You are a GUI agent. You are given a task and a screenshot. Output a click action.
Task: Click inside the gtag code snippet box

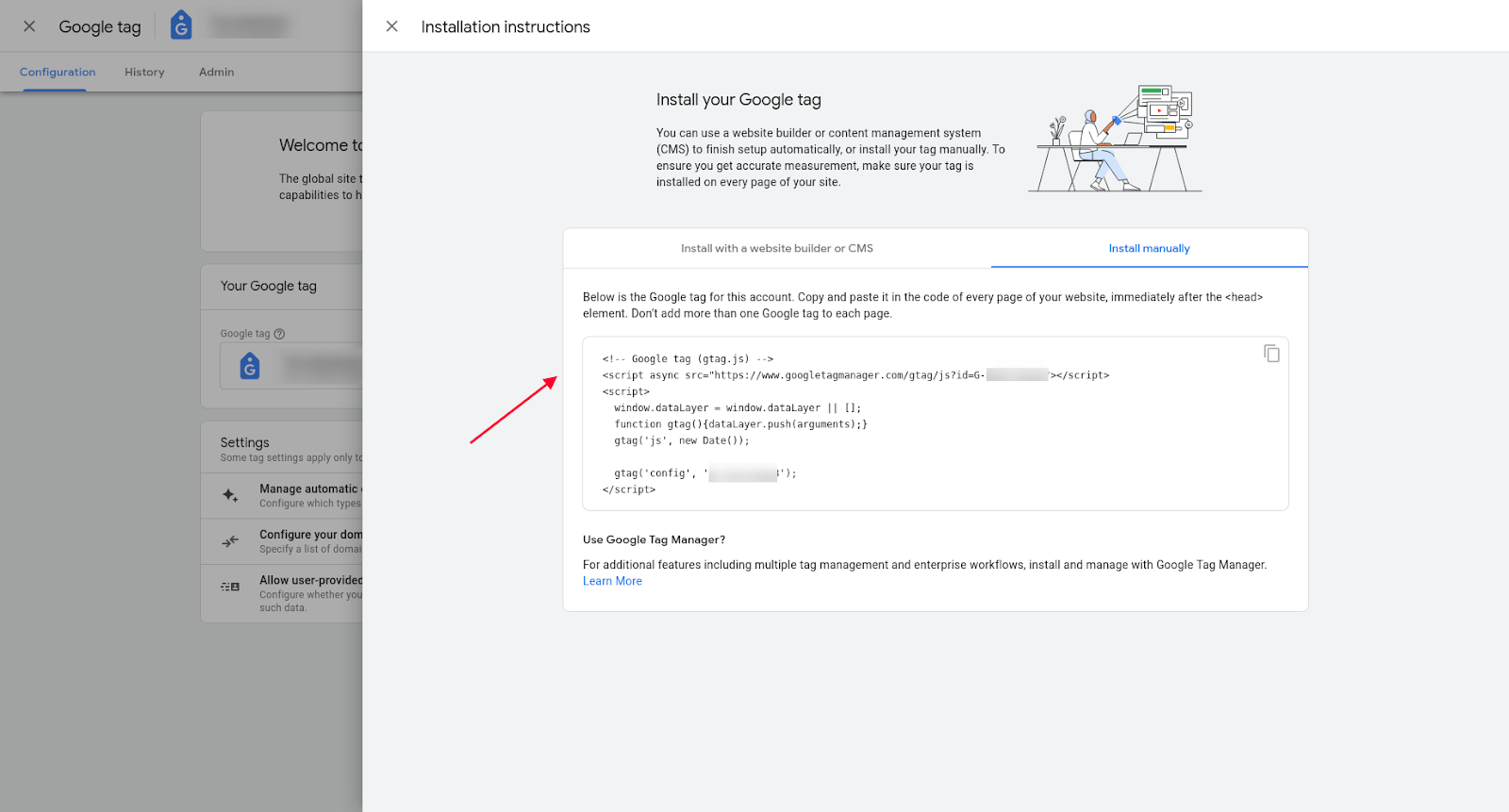[x=936, y=423]
